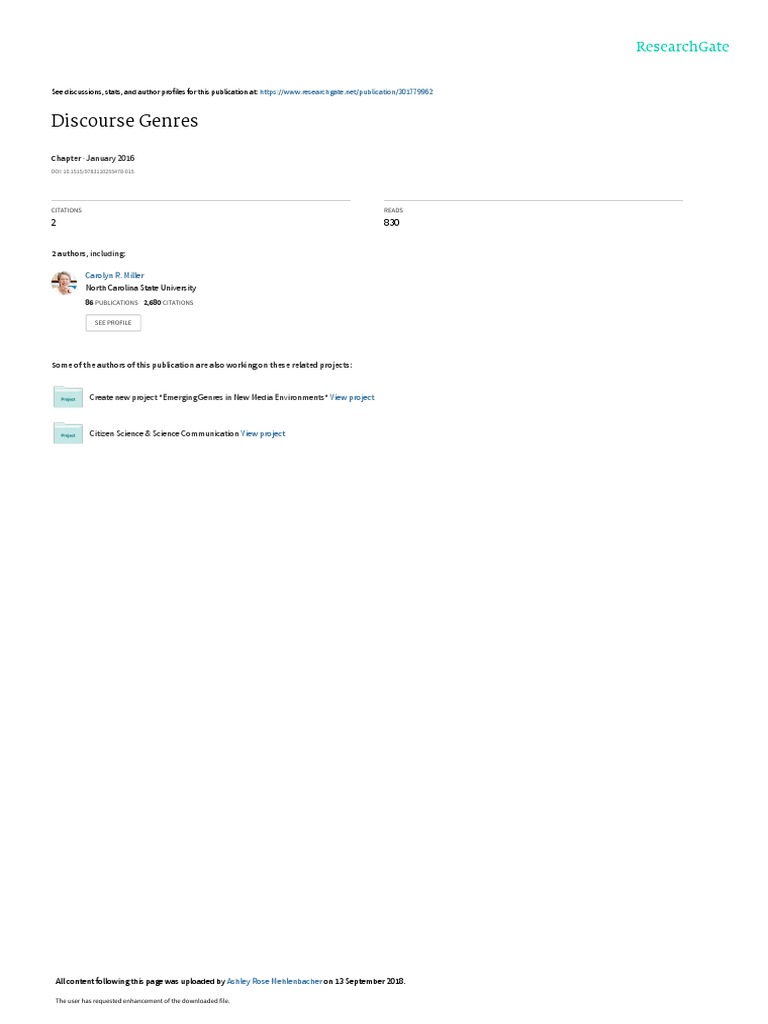The height and width of the screenshot is (1024, 768).
Task: Open Carolyn R. Miller author link
Action: click(x=114, y=276)
